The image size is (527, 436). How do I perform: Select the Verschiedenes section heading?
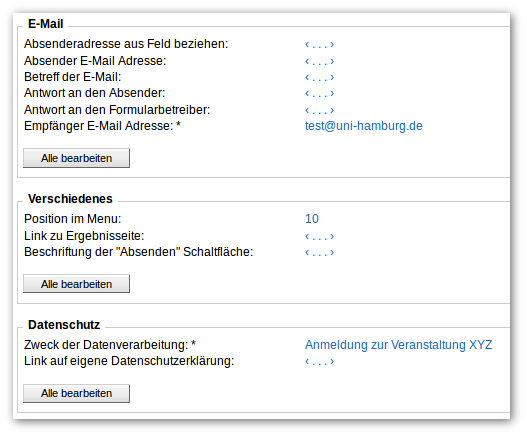click(70, 199)
